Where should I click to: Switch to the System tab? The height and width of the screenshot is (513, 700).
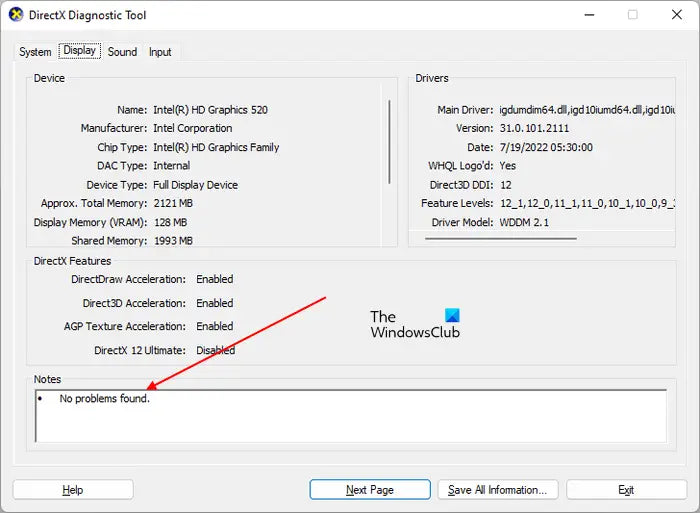[35, 52]
